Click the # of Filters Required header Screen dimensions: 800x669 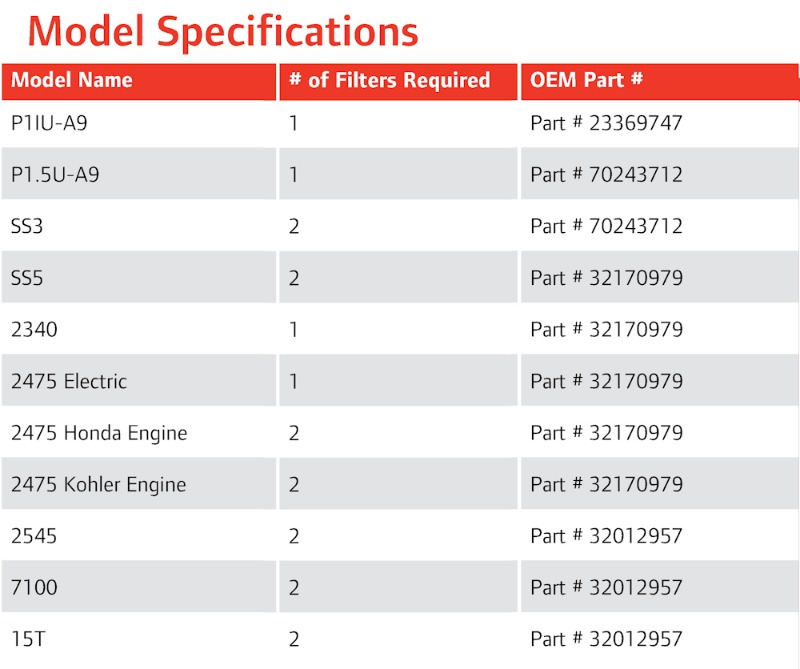tap(389, 81)
